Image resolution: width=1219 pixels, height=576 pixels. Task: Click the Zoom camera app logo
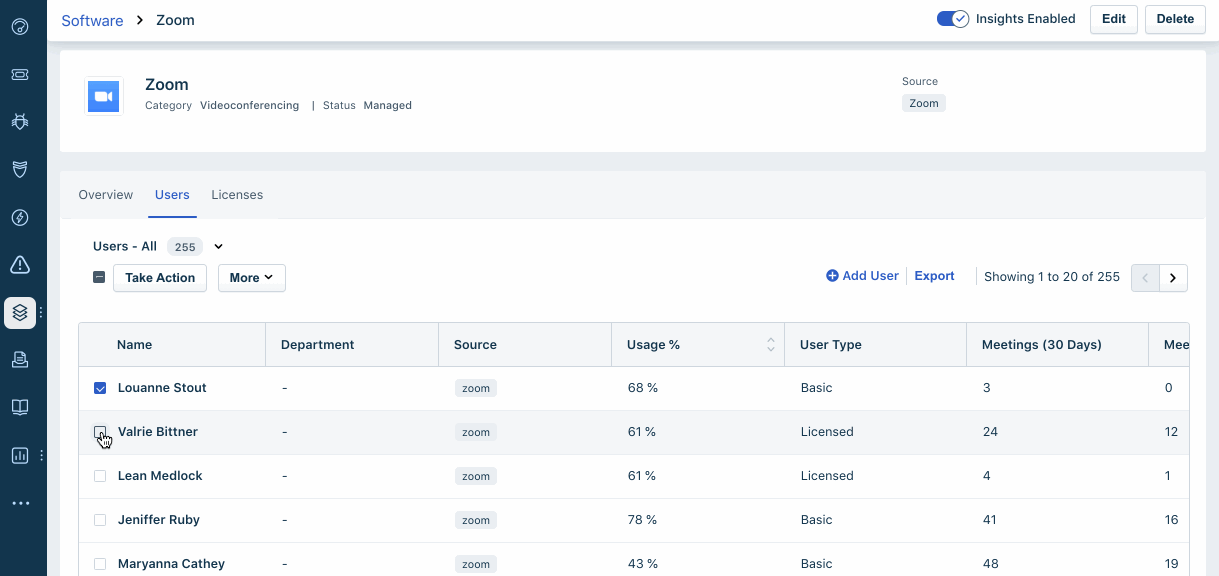(x=103, y=96)
